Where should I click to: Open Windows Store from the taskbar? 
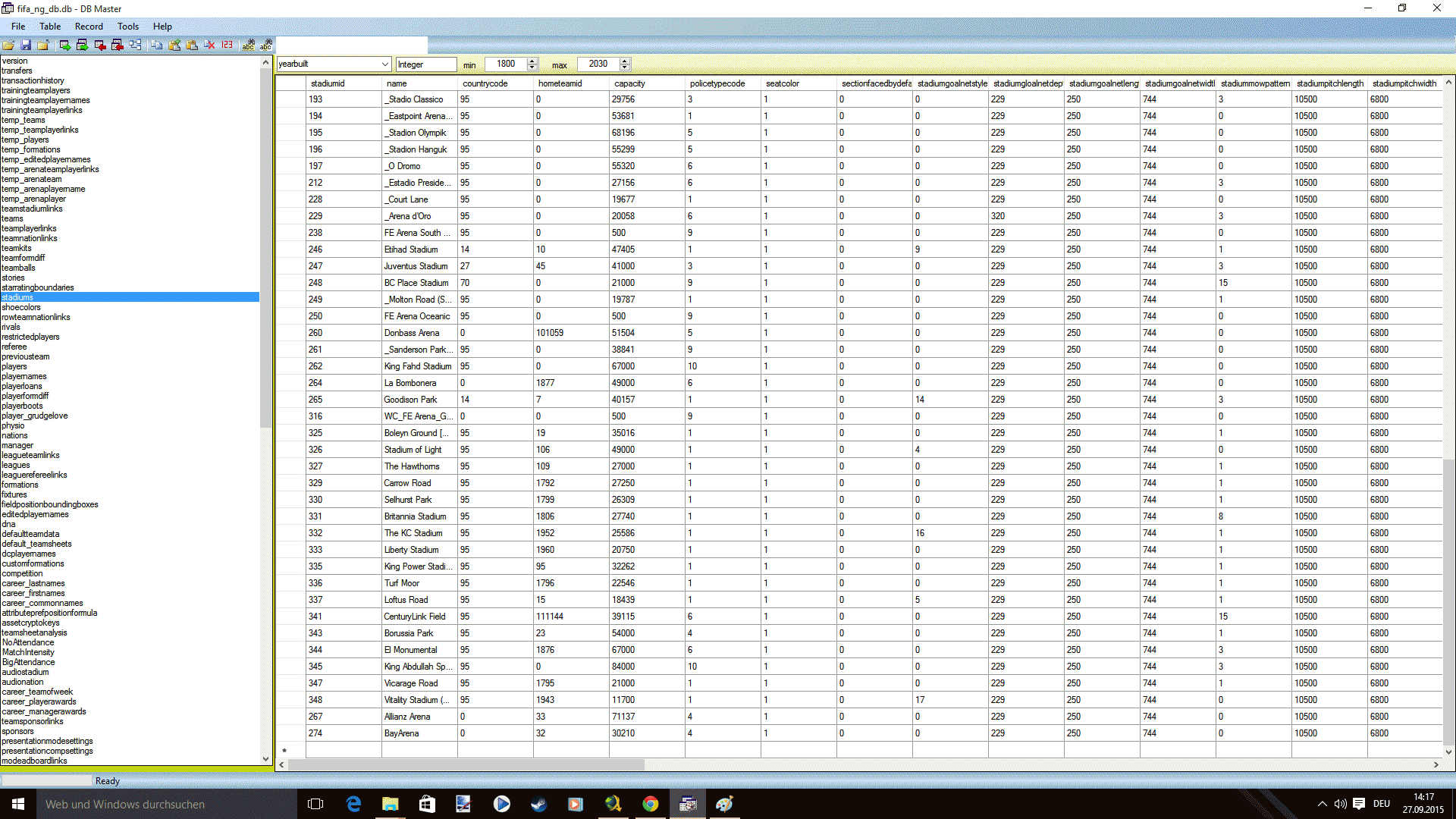click(x=427, y=804)
